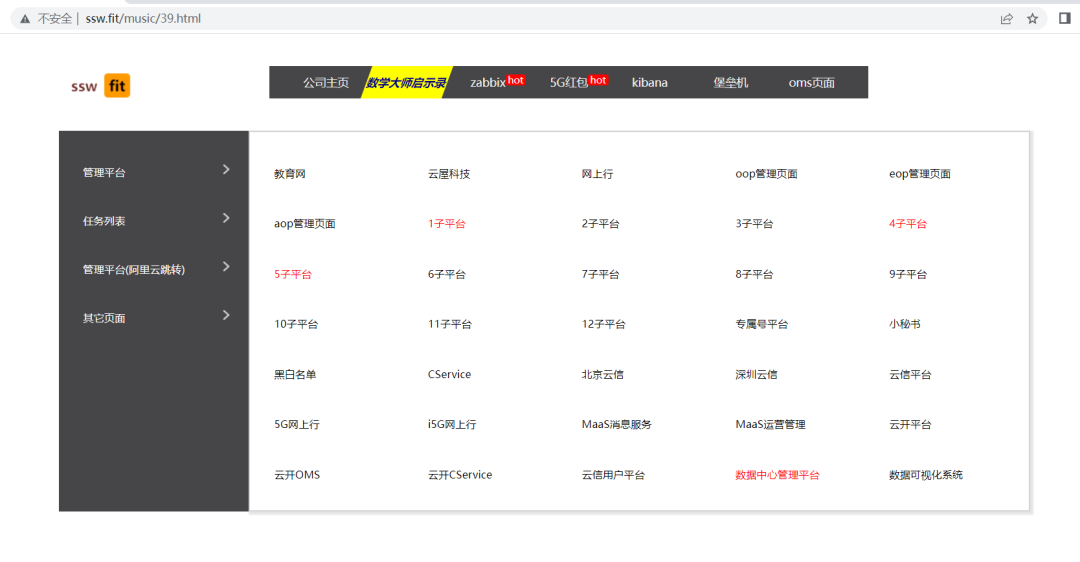Click the 12子平台 link
The width and height of the screenshot is (1080, 562).
point(603,324)
